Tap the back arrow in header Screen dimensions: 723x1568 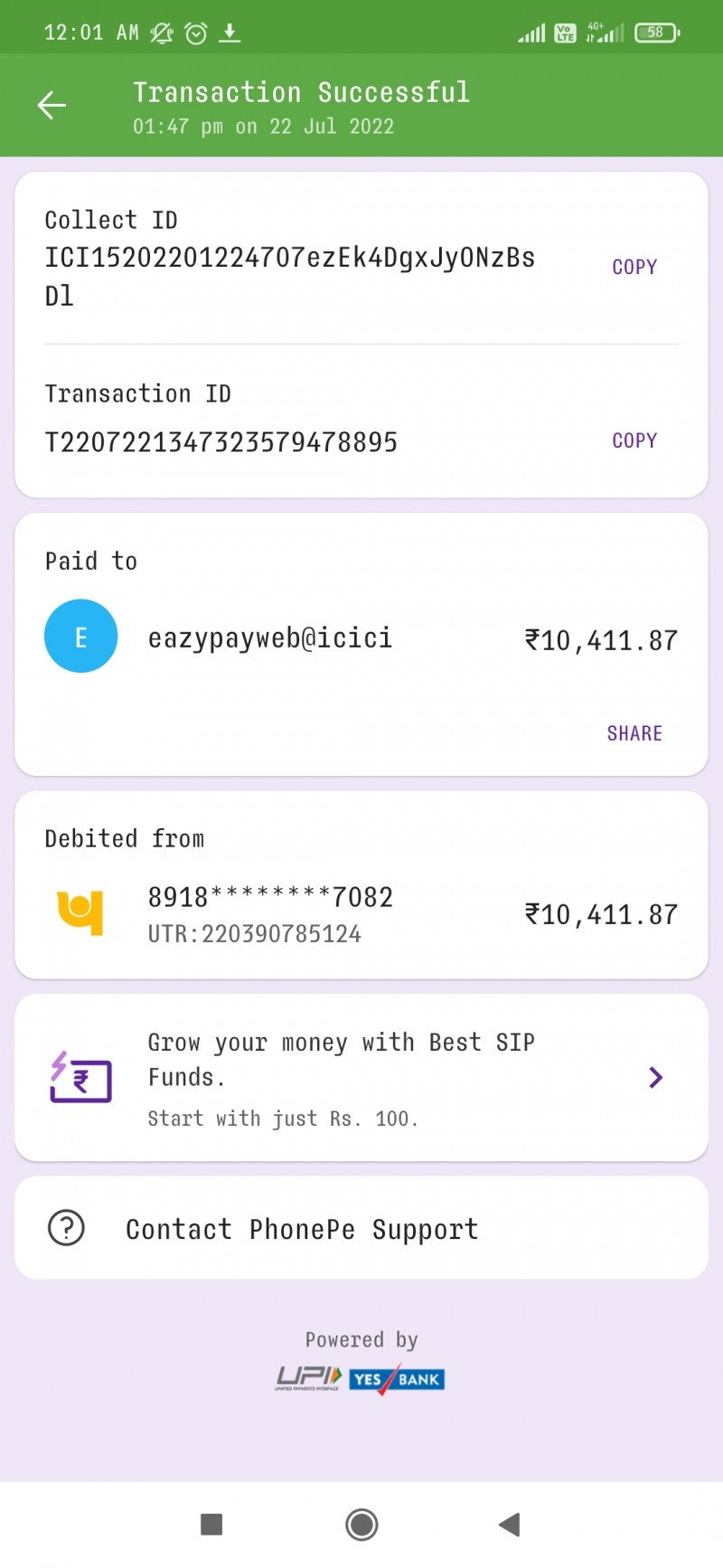click(x=52, y=105)
